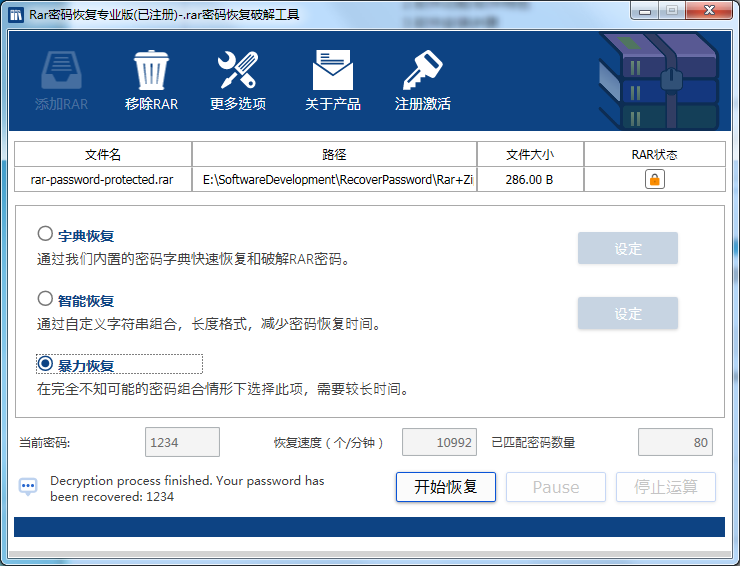The width and height of the screenshot is (740, 566).
Task: Click 设定 button for 智能恢复
Action: coord(628,313)
